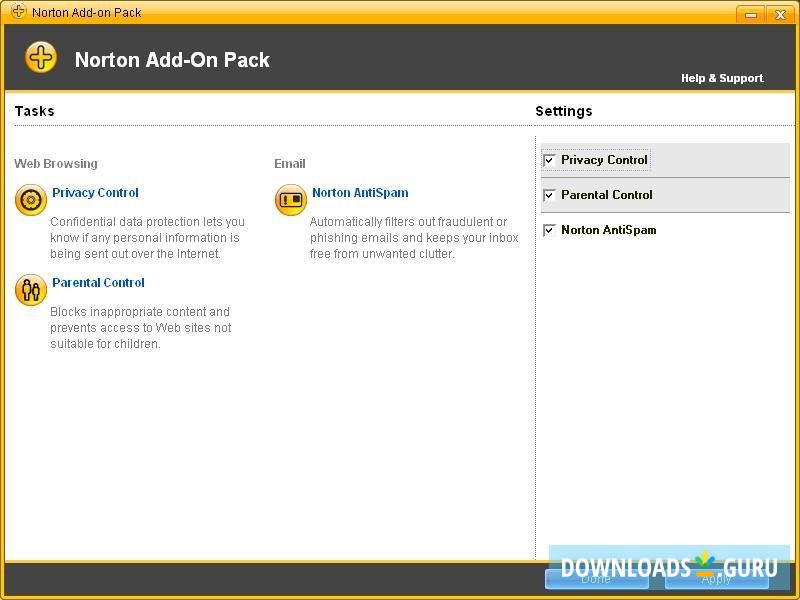Uncheck the Privacy Control checkbox
The width and height of the screenshot is (800, 600).
tap(549, 160)
